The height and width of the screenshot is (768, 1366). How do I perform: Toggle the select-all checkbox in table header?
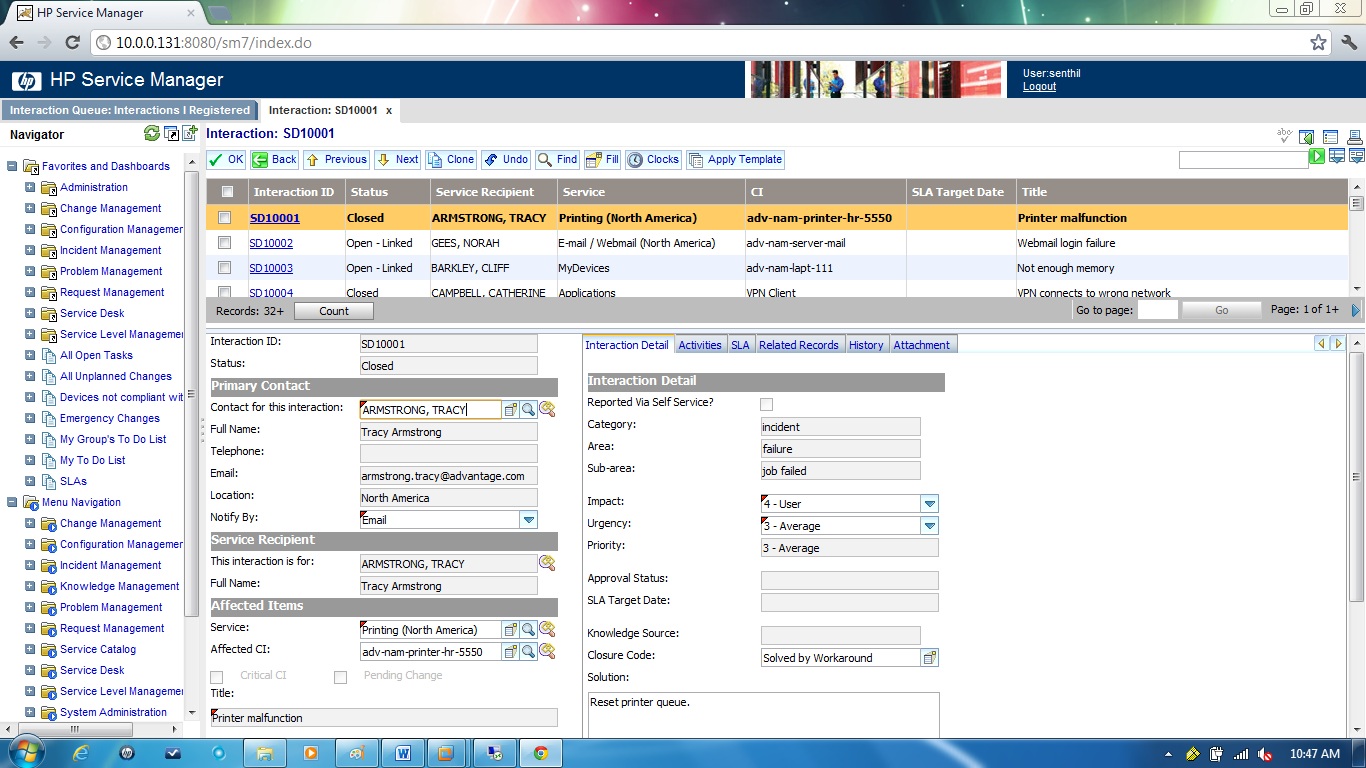pyautogui.click(x=227, y=192)
